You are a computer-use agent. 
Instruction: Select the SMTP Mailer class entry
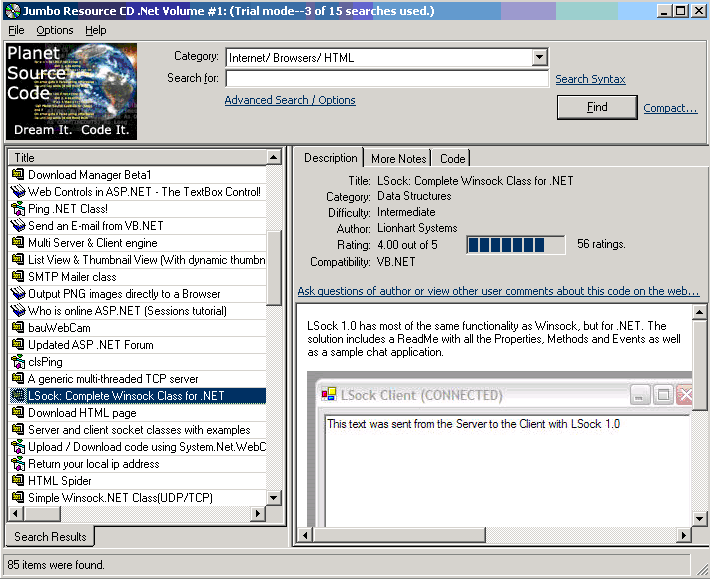(x=138, y=277)
